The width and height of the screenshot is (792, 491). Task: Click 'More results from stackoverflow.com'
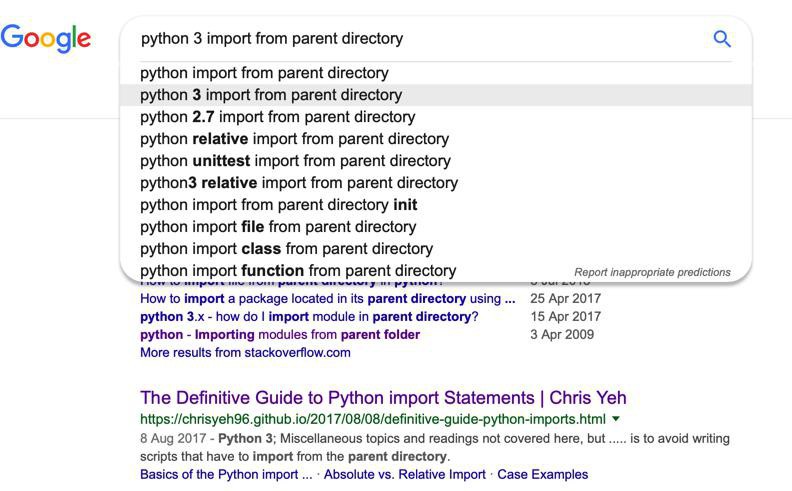[245, 353]
